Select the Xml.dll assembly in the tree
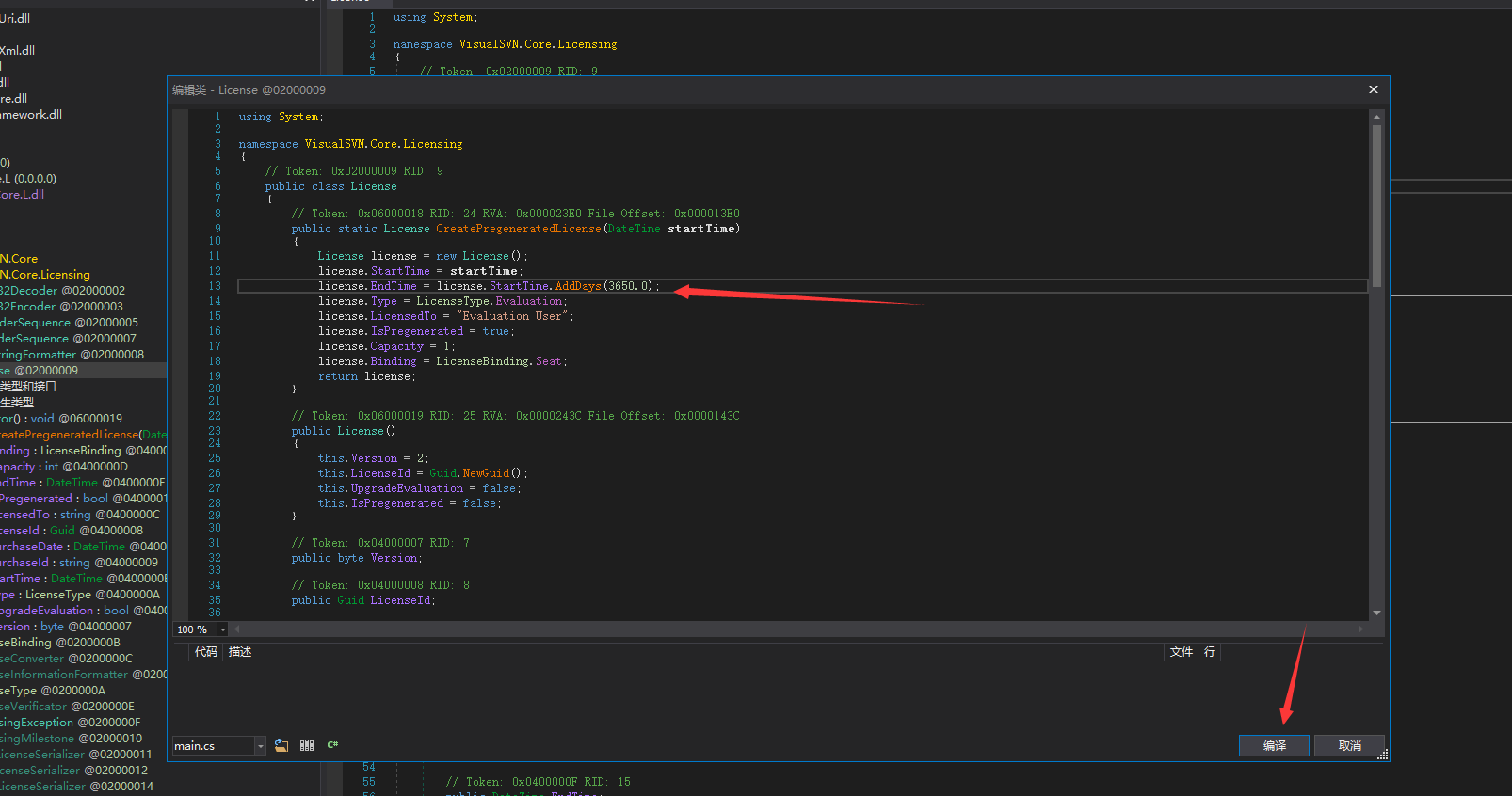The height and width of the screenshot is (796, 1512). (17, 51)
